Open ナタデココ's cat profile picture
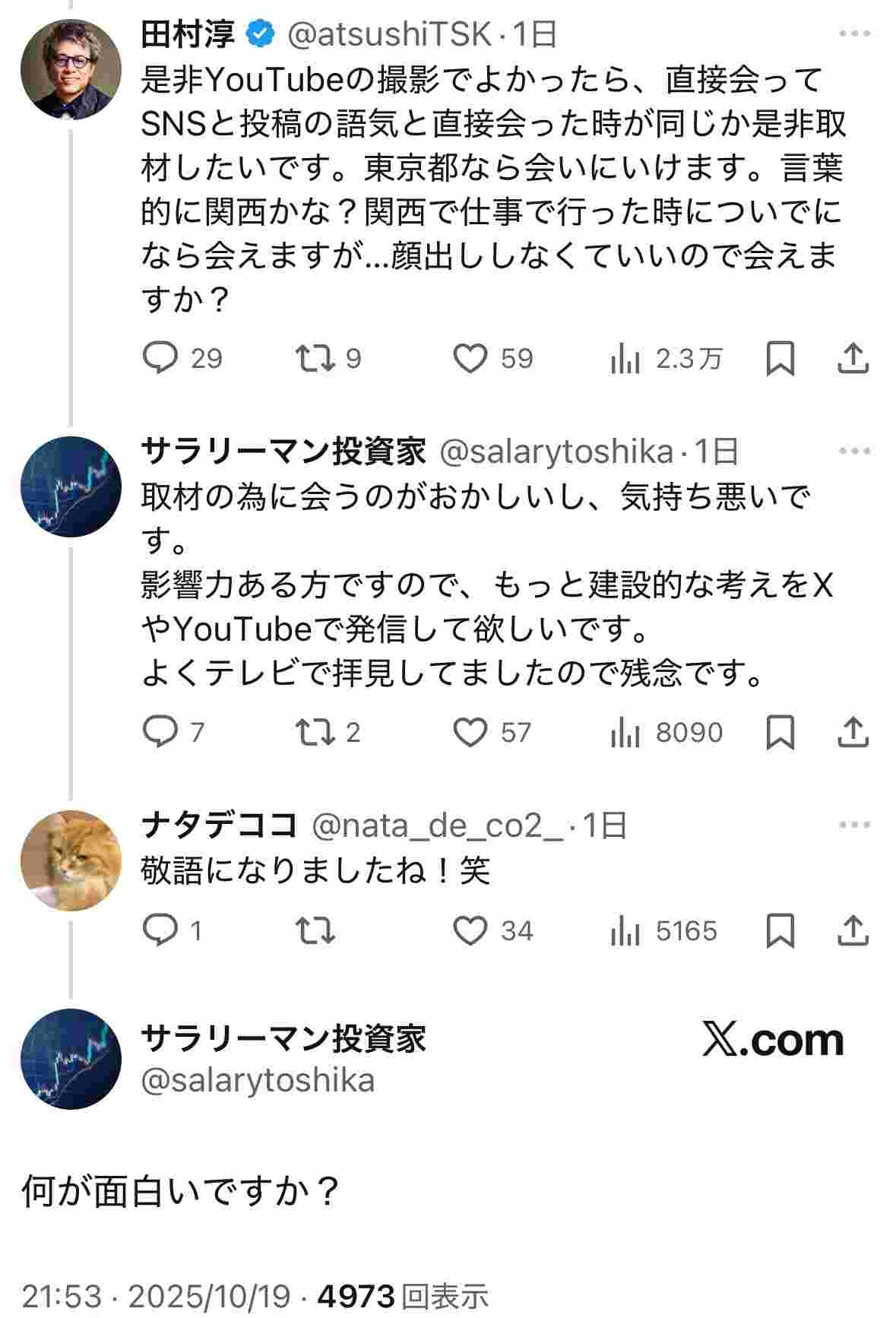 click(71, 860)
